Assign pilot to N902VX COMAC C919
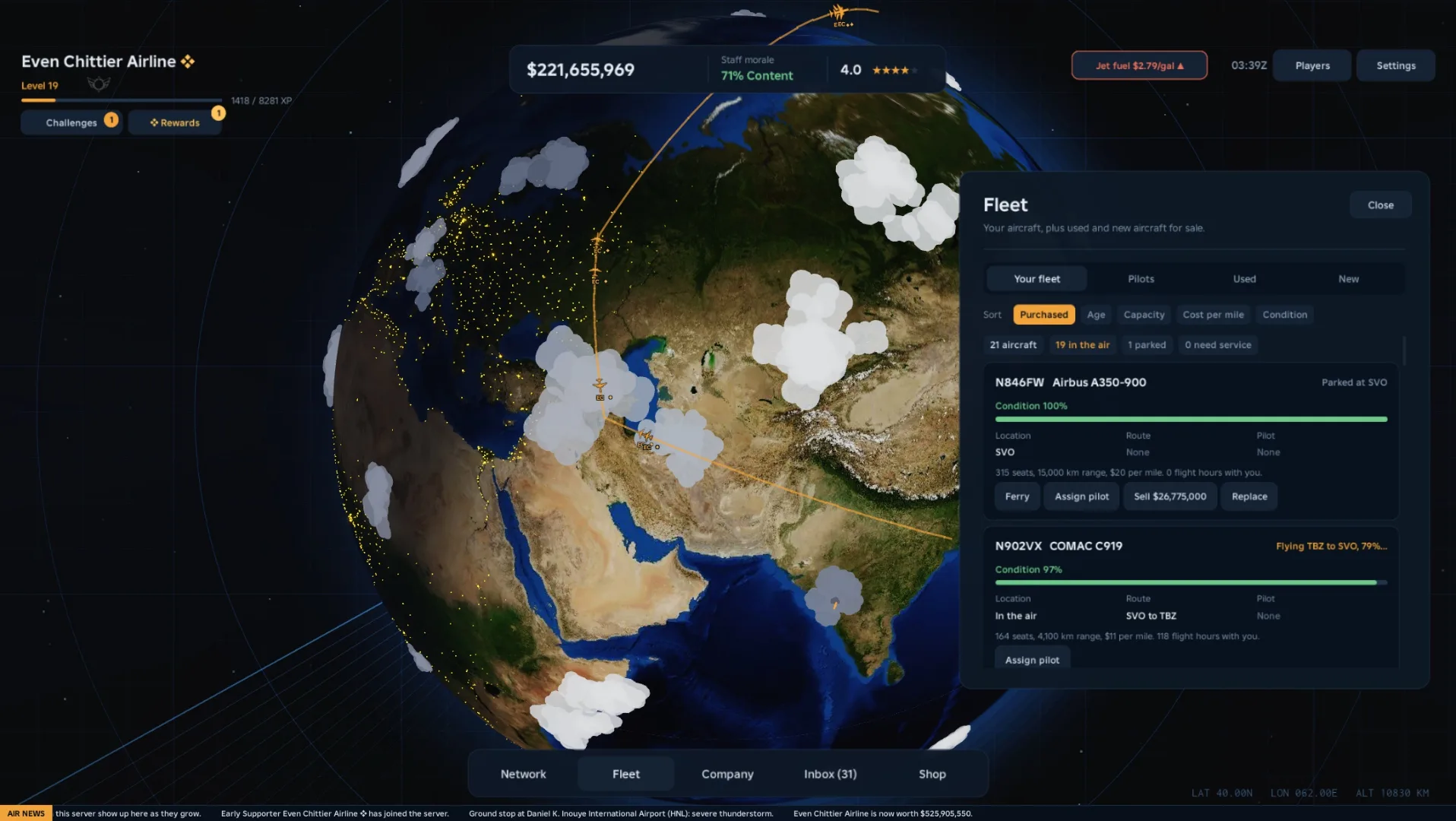Image resolution: width=1456 pixels, height=821 pixels. coord(1032,660)
